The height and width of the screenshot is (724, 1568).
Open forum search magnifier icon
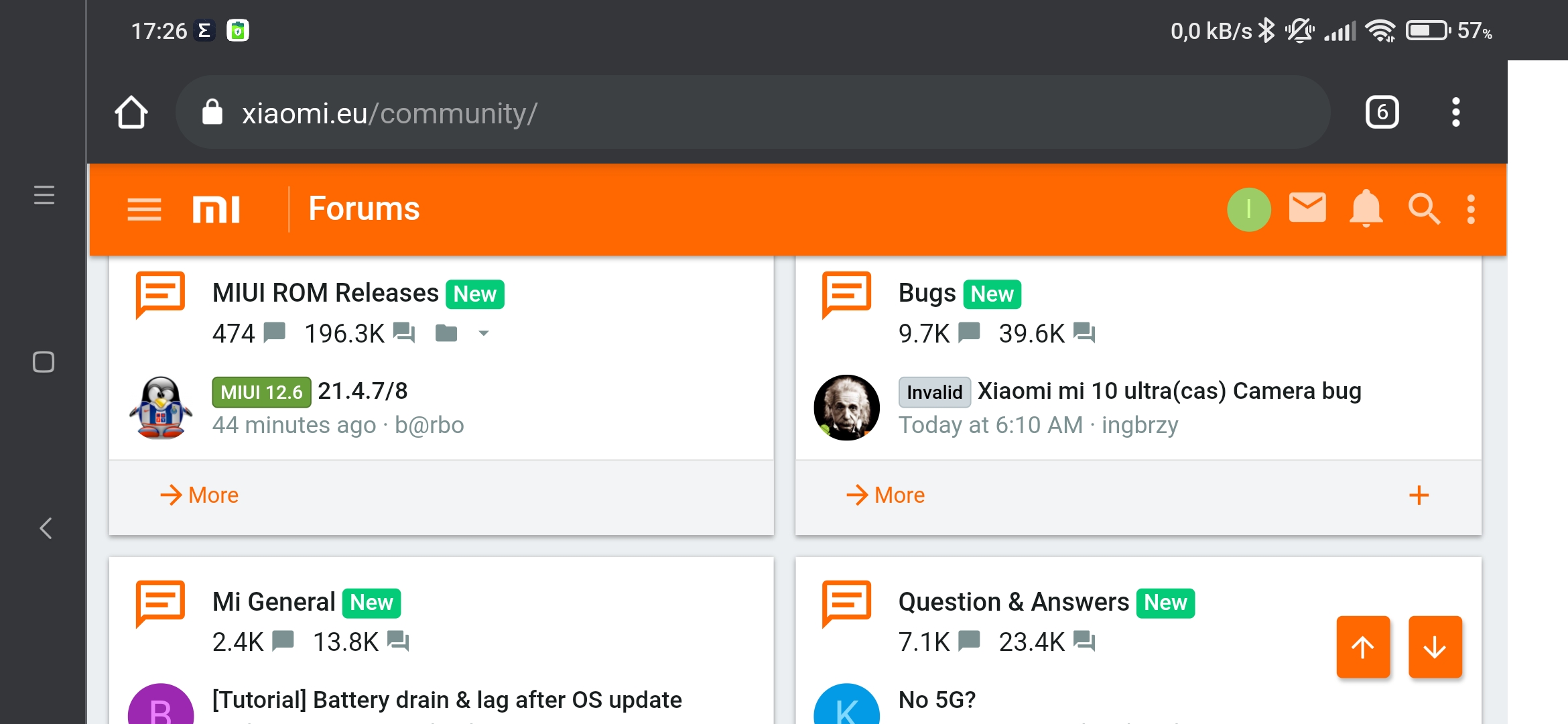click(1424, 209)
